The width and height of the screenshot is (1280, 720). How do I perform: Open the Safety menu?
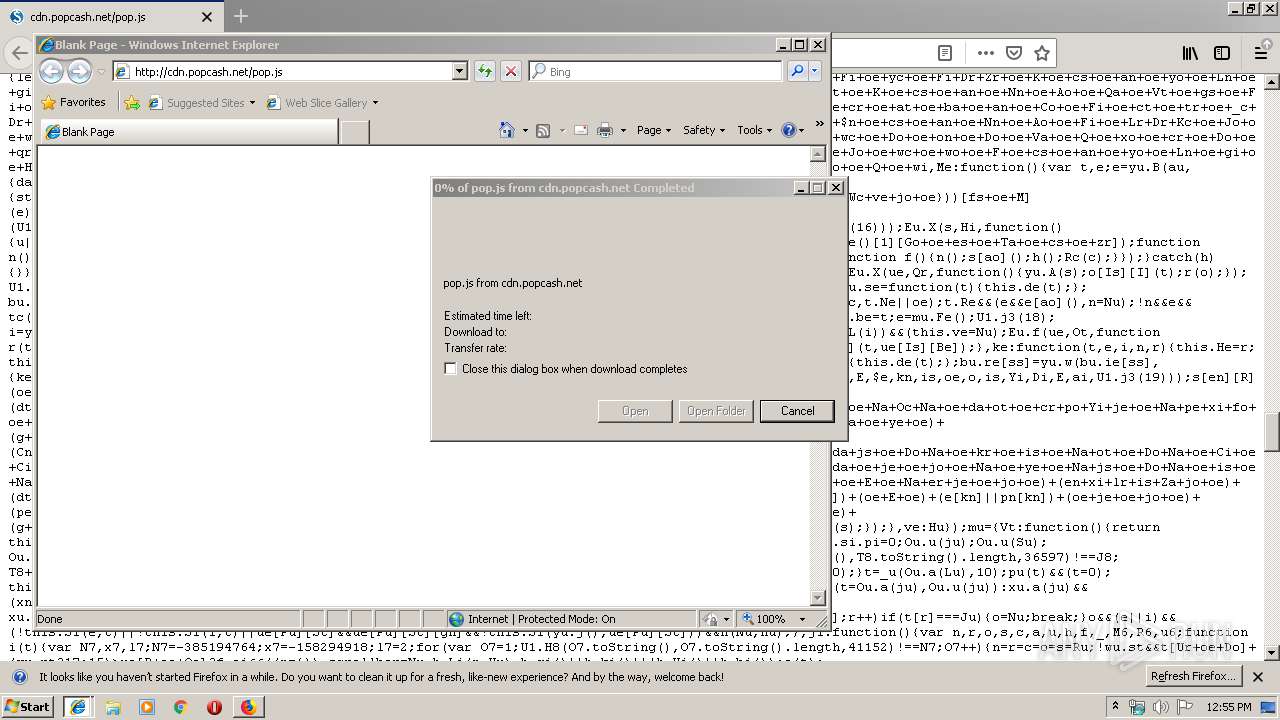pyautogui.click(x=704, y=130)
